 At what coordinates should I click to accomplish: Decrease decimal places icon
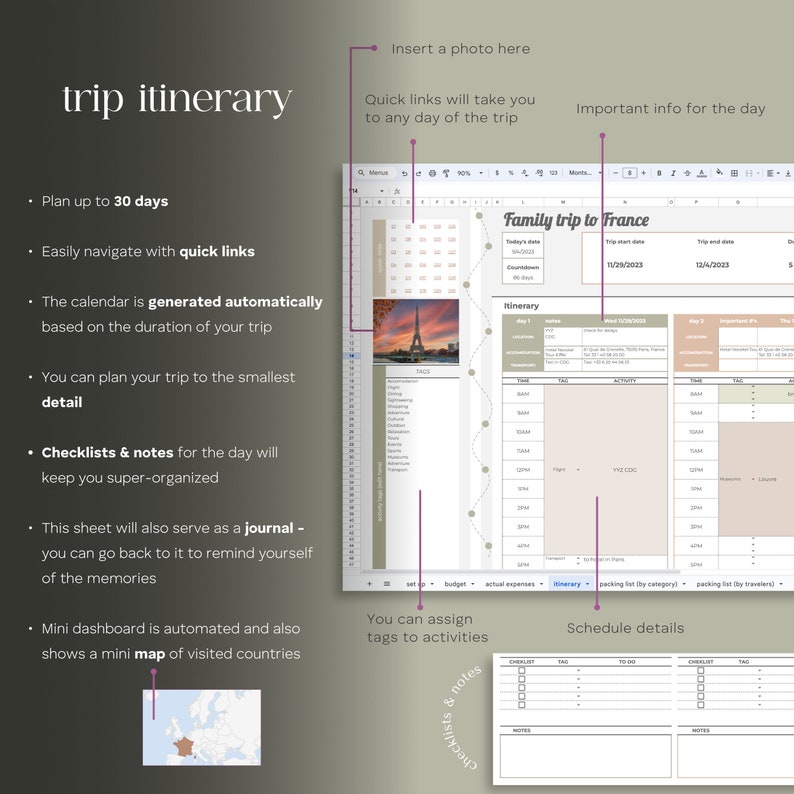click(x=525, y=173)
